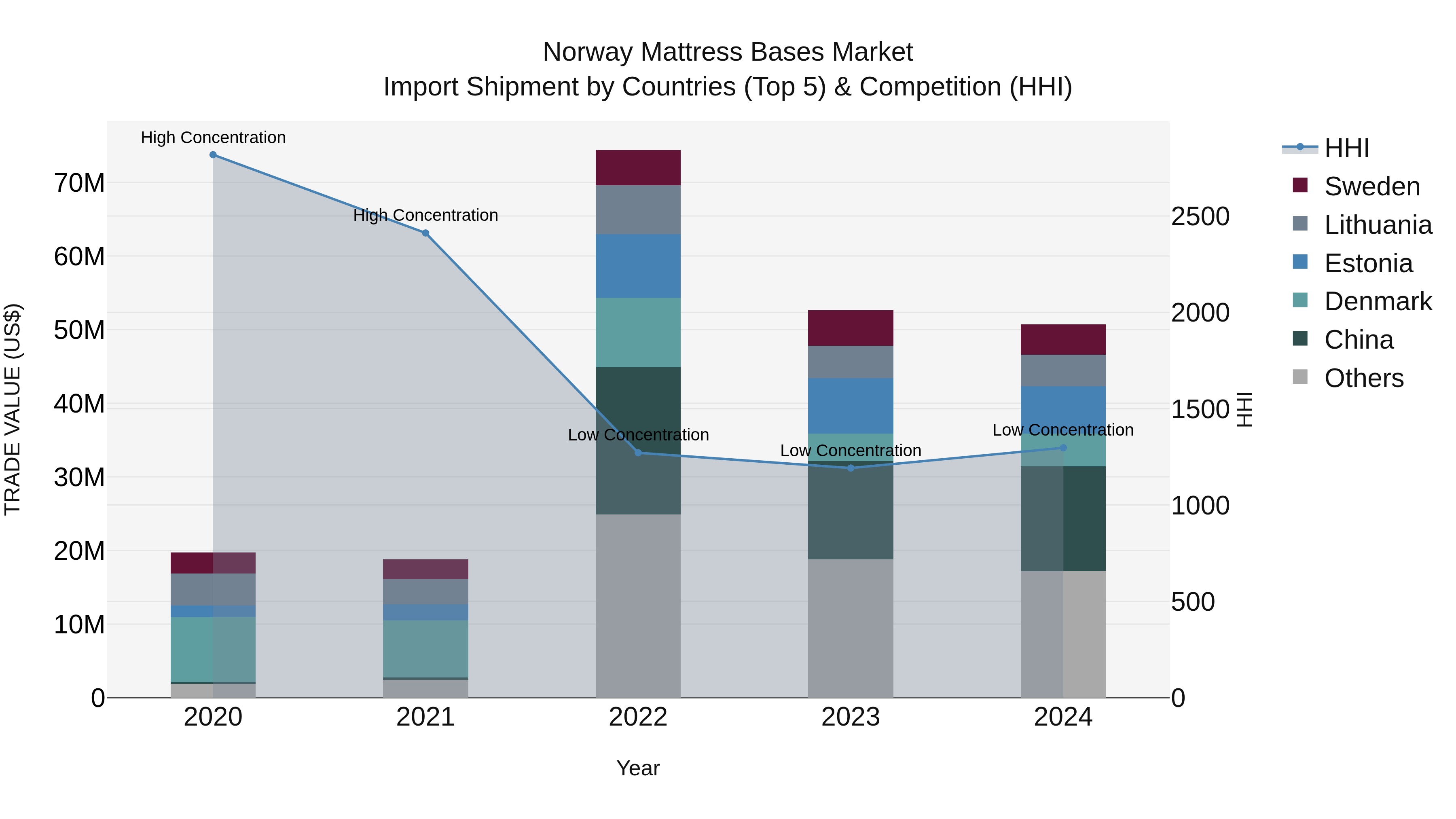Click the Low Concentration label at 2022
1456x819 pixels.
(x=638, y=435)
